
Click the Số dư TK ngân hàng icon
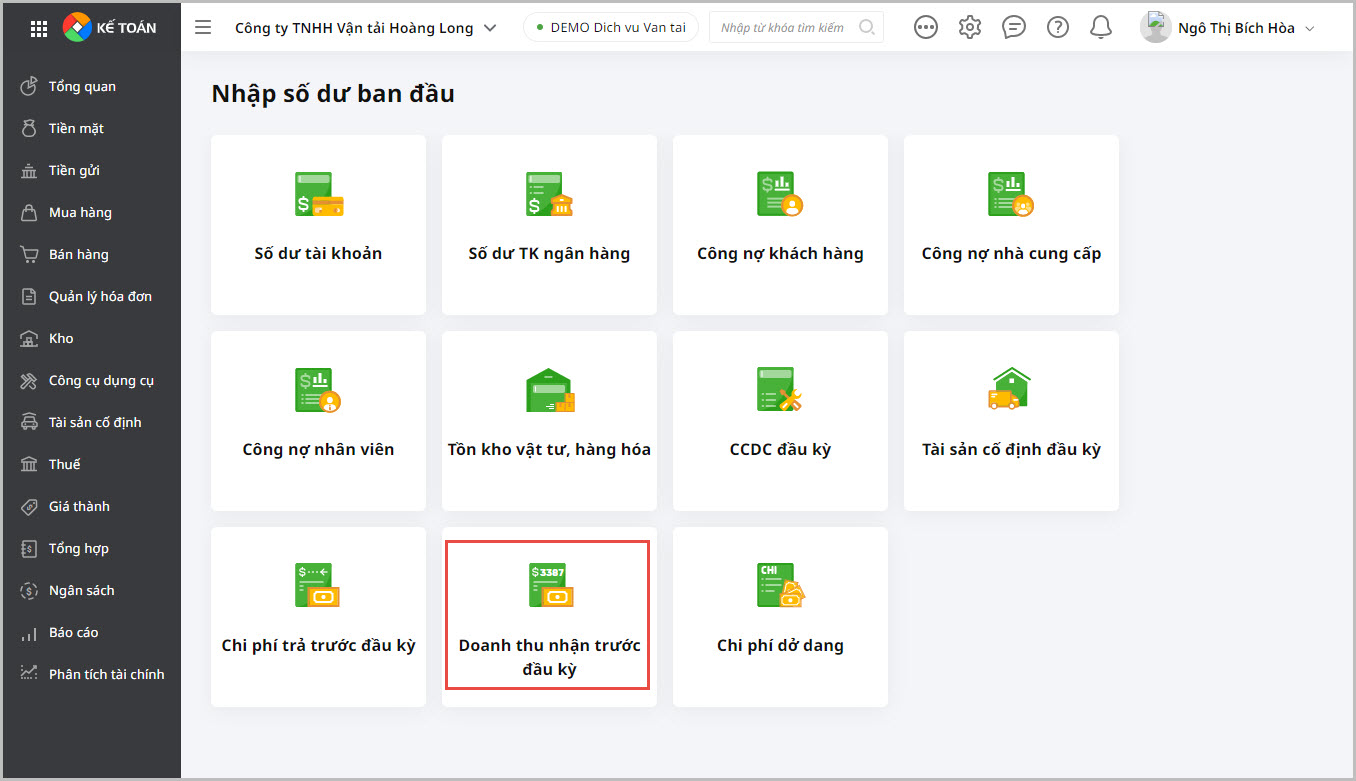pyautogui.click(x=550, y=194)
